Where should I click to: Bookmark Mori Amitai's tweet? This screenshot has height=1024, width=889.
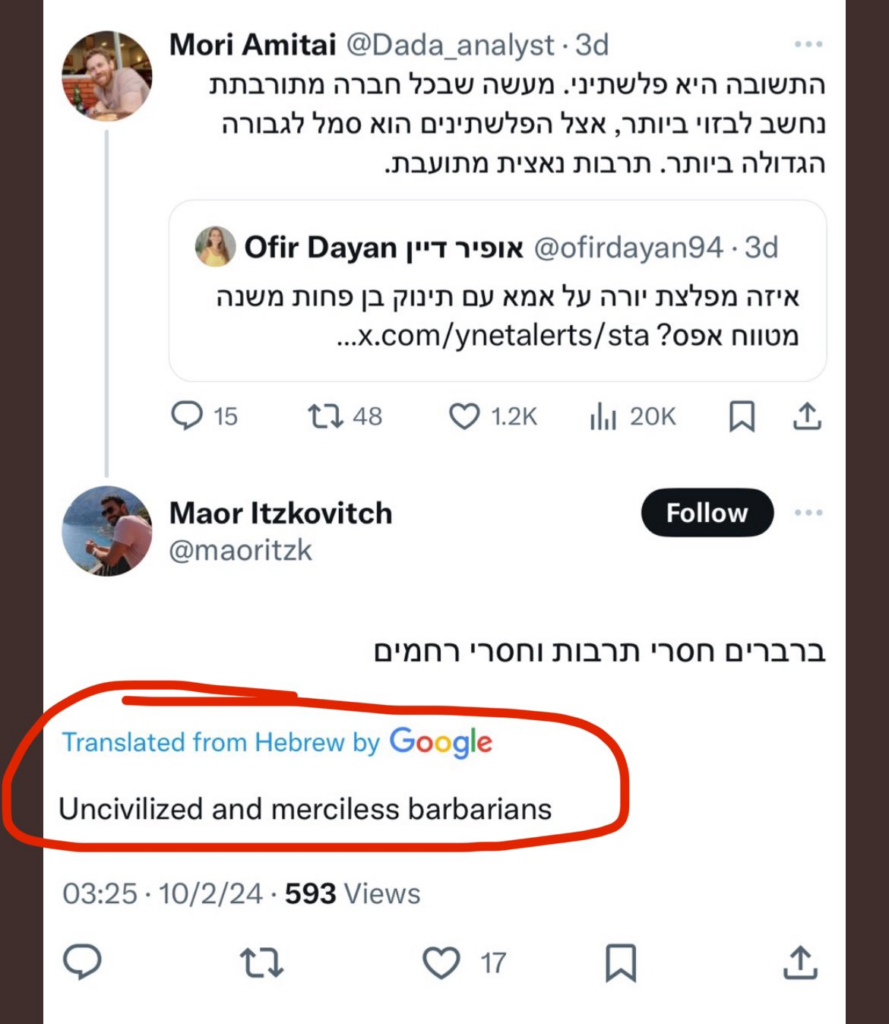click(x=742, y=417)
